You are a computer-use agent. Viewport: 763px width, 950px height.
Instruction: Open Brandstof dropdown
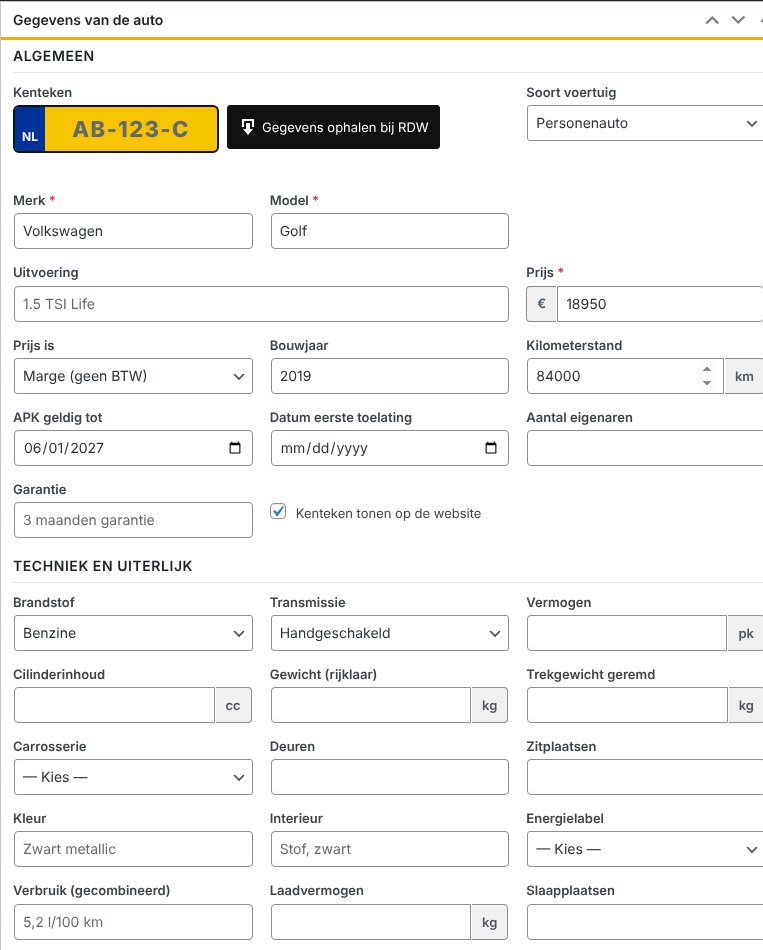click(x=133, y=633)
